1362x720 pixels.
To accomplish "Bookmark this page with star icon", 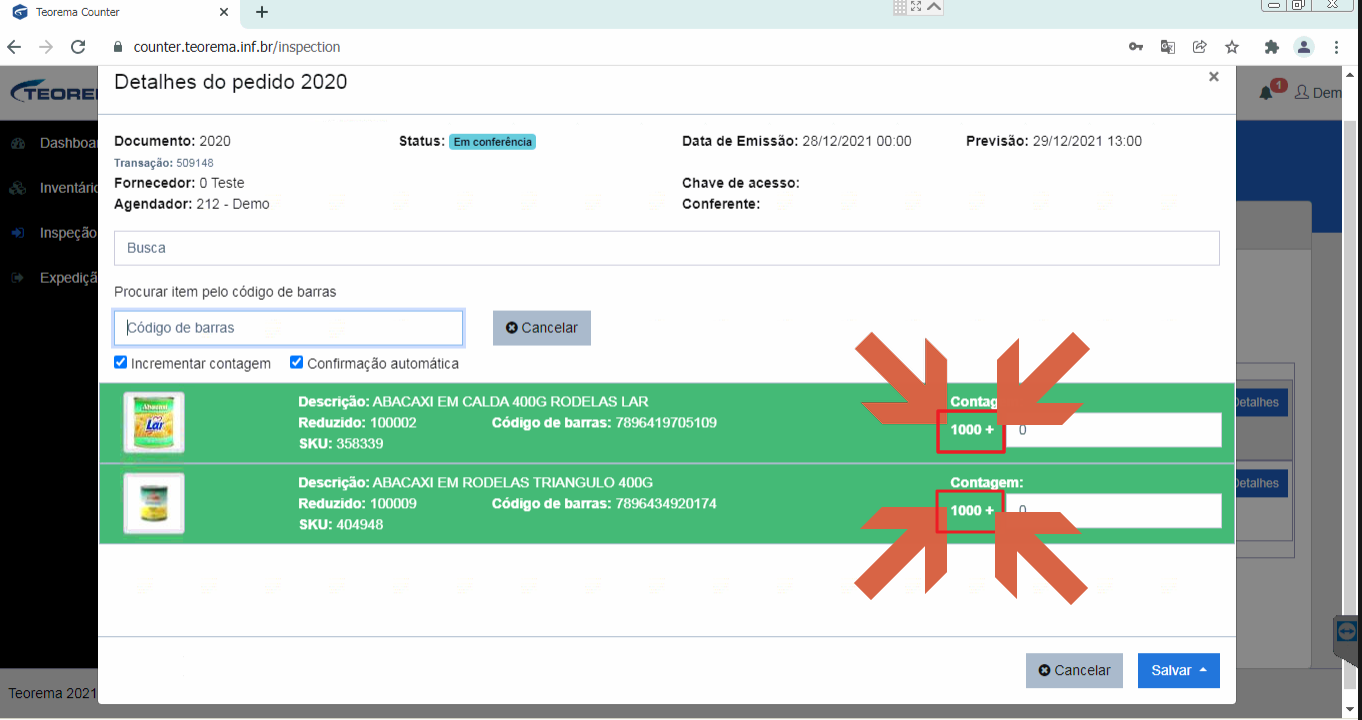I will point(1232,47).
